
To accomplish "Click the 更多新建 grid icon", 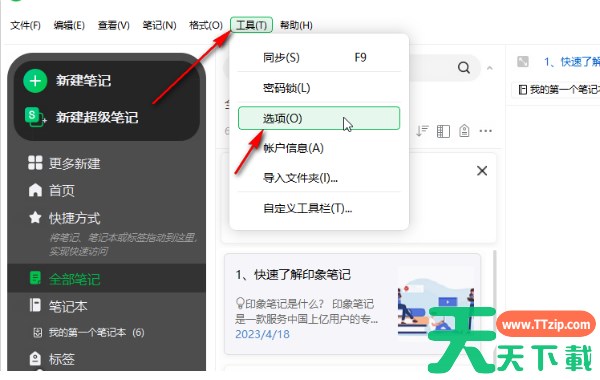I will (x=35, y=163).
